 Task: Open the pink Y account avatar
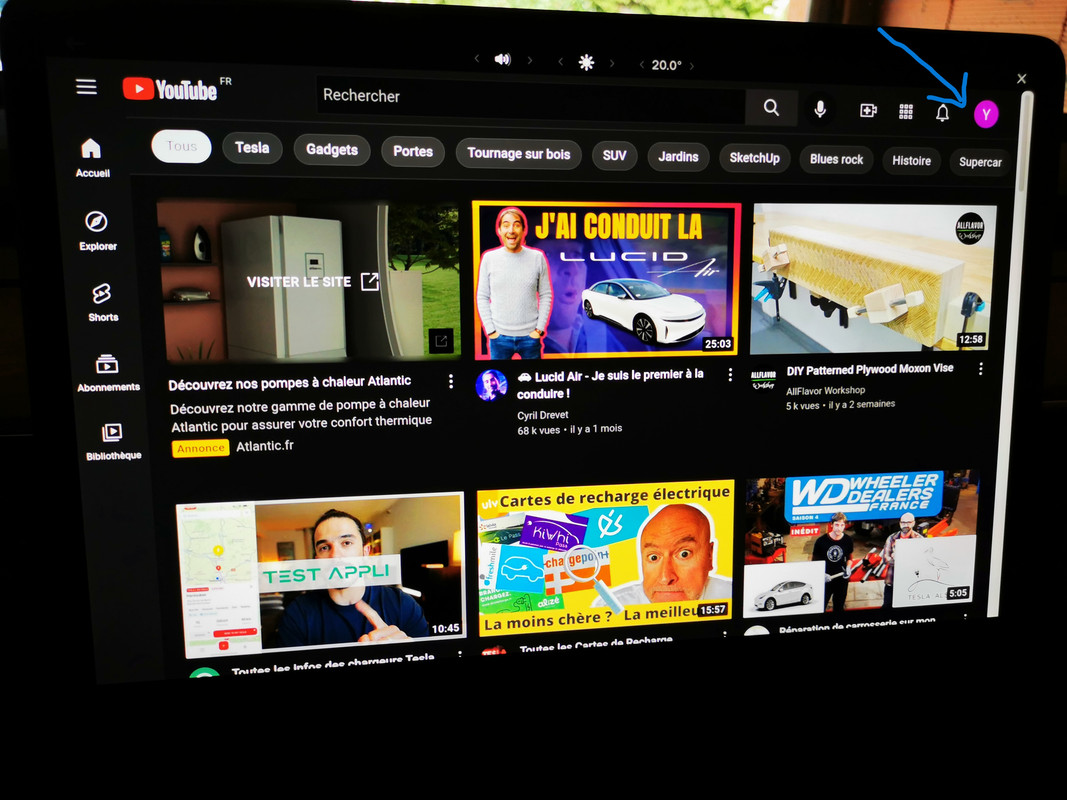(x=985, y=114)
